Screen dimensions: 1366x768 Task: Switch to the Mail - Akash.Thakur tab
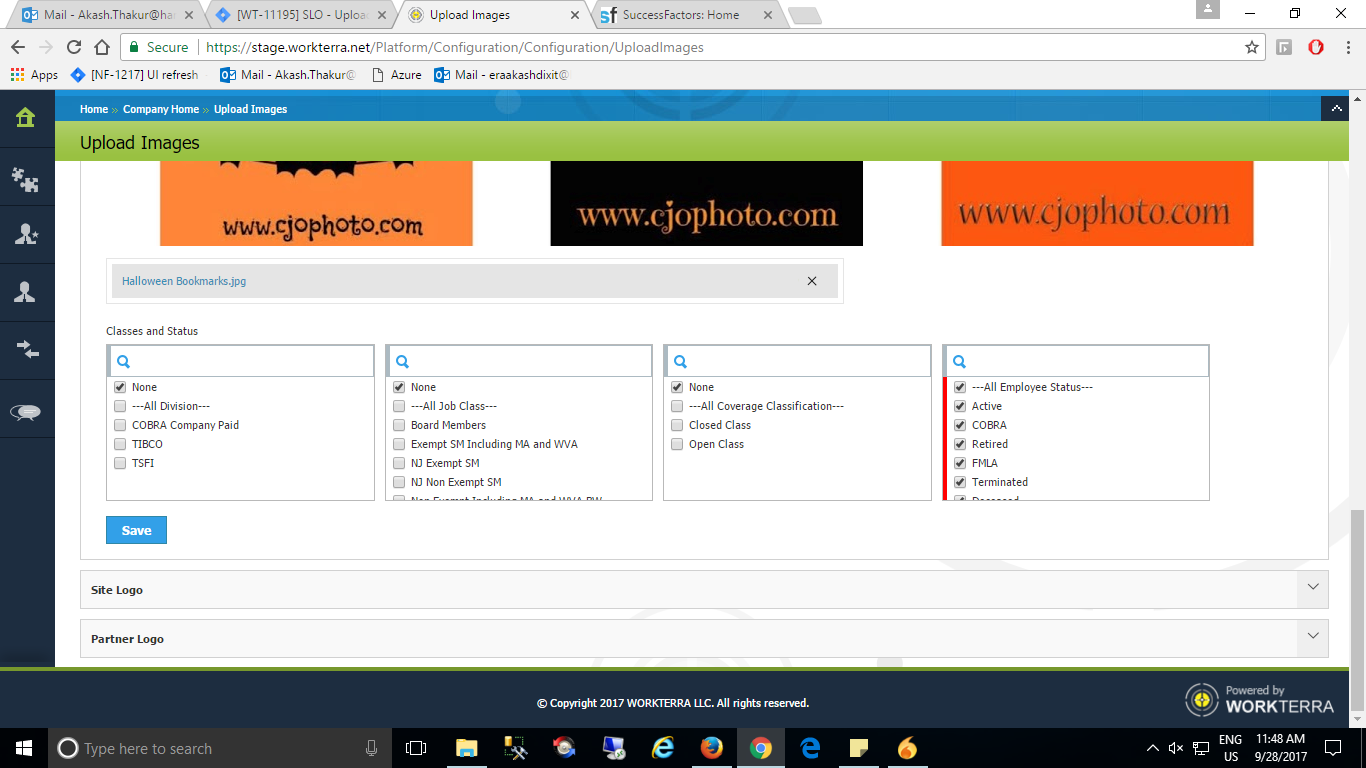(x=109, y=15)
